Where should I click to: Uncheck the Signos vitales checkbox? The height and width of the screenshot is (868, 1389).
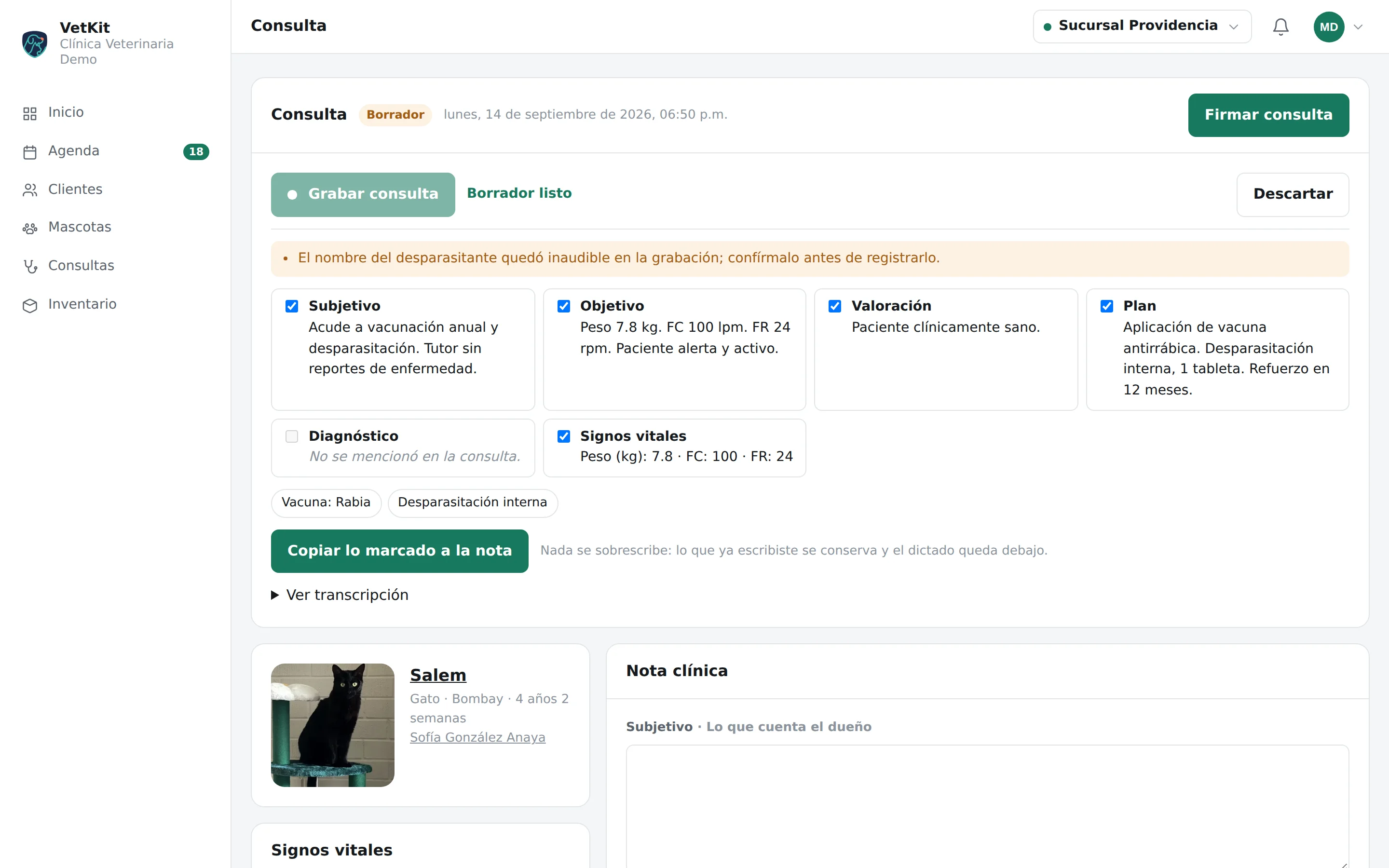tap(564, 436)
